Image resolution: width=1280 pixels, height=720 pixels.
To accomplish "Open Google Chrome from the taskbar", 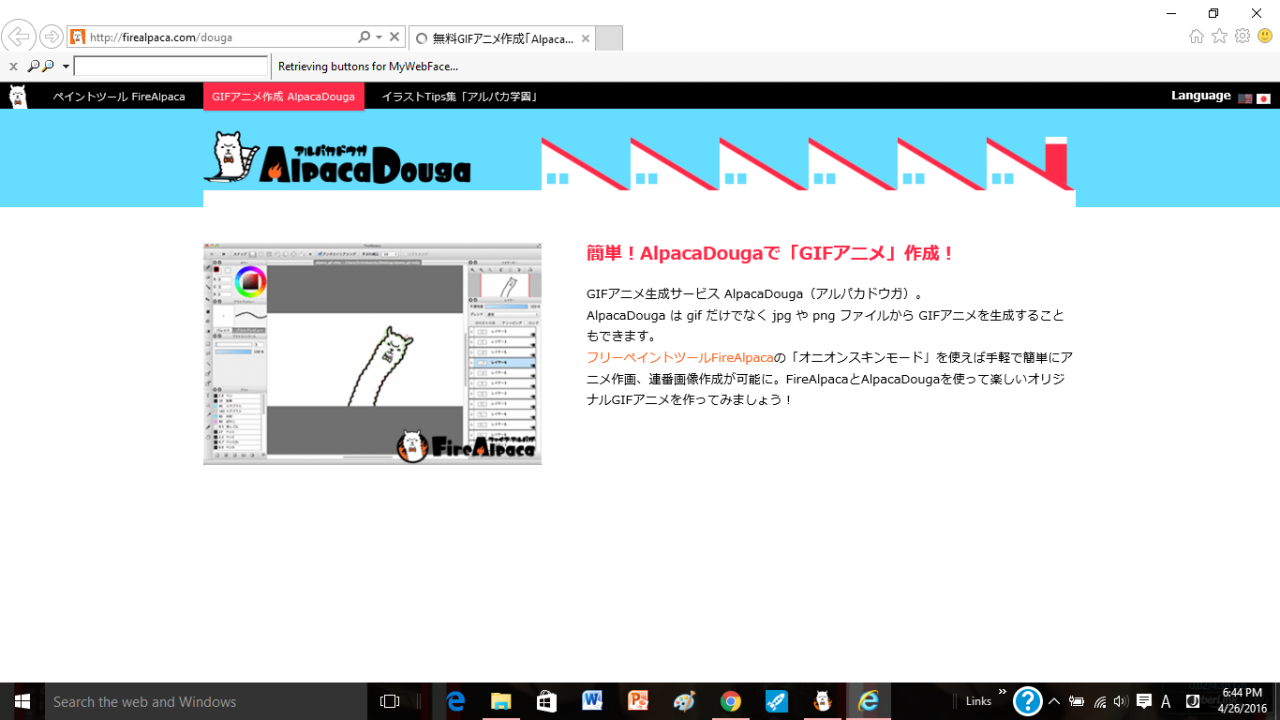I will point(730,701).
